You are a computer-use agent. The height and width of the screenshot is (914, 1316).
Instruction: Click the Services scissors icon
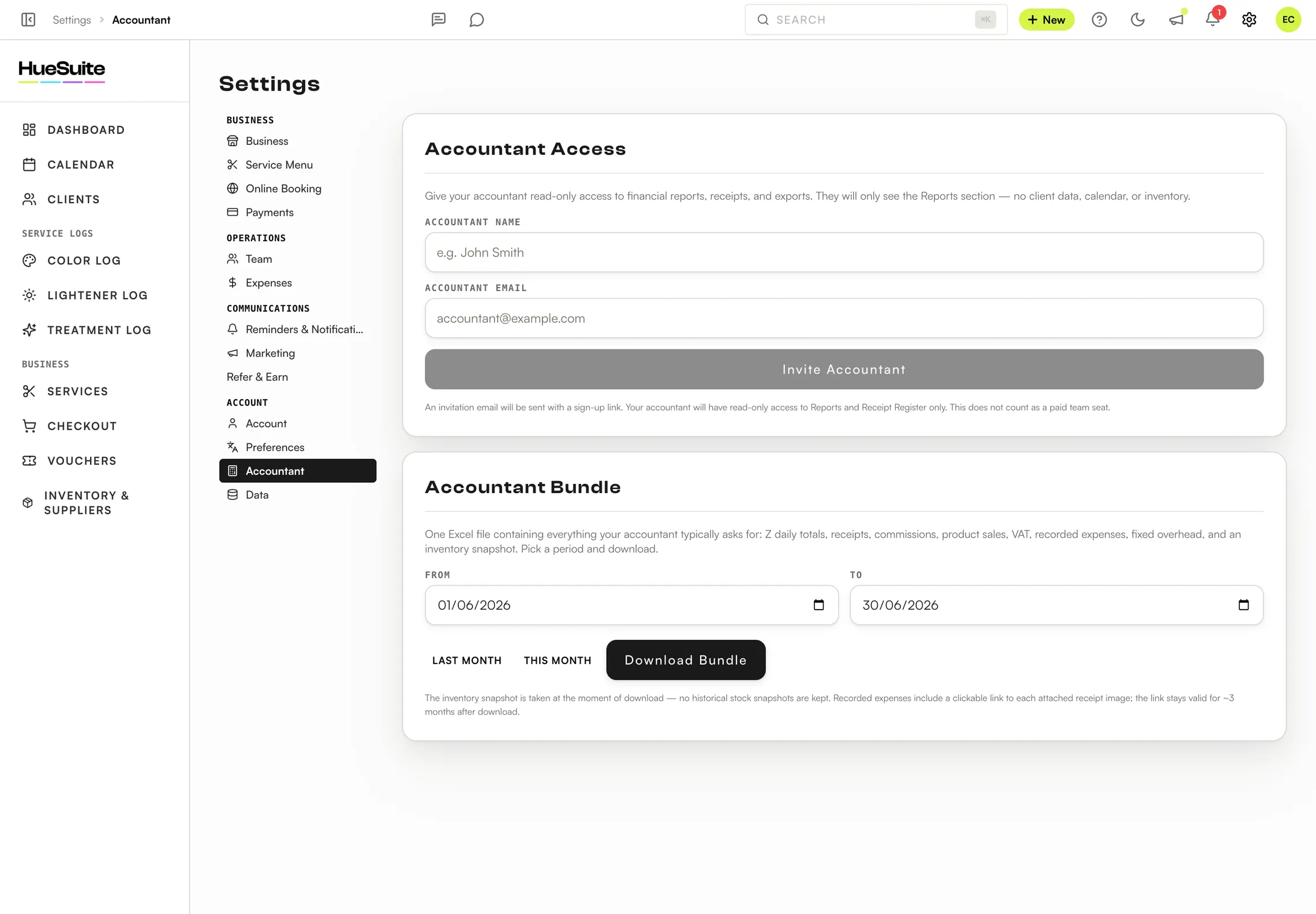29,391
